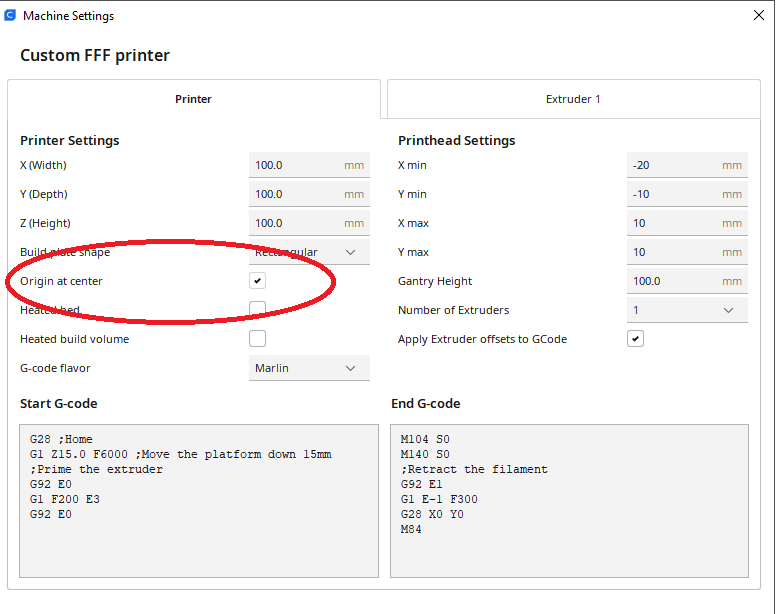The width and height of the screenshot is (783, 614).
Task: Click the End G-code heading
Action: coord(425,403)
